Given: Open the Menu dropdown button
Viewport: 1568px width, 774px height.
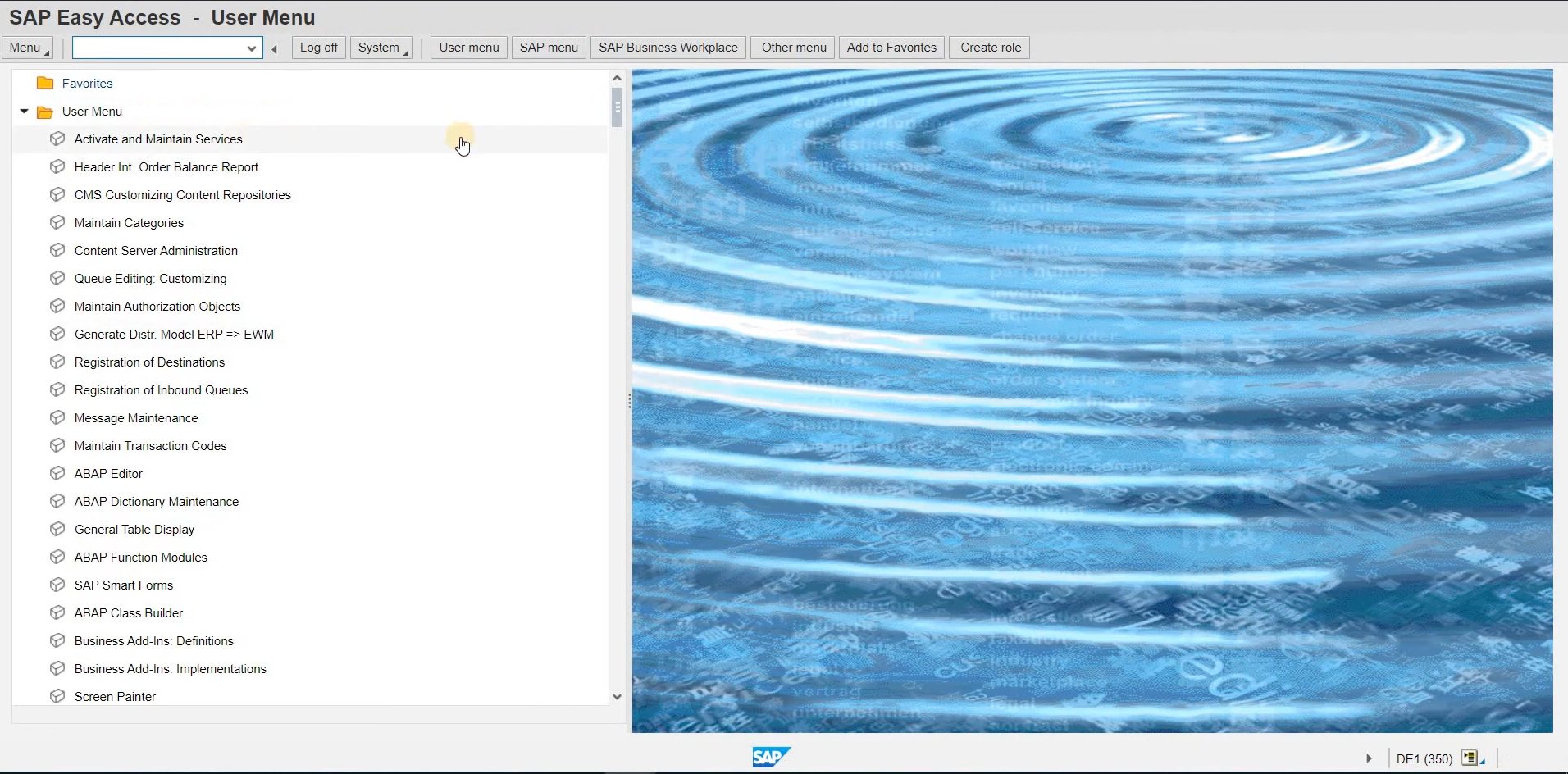Looking at the screenshot, I should click(28, 48).
